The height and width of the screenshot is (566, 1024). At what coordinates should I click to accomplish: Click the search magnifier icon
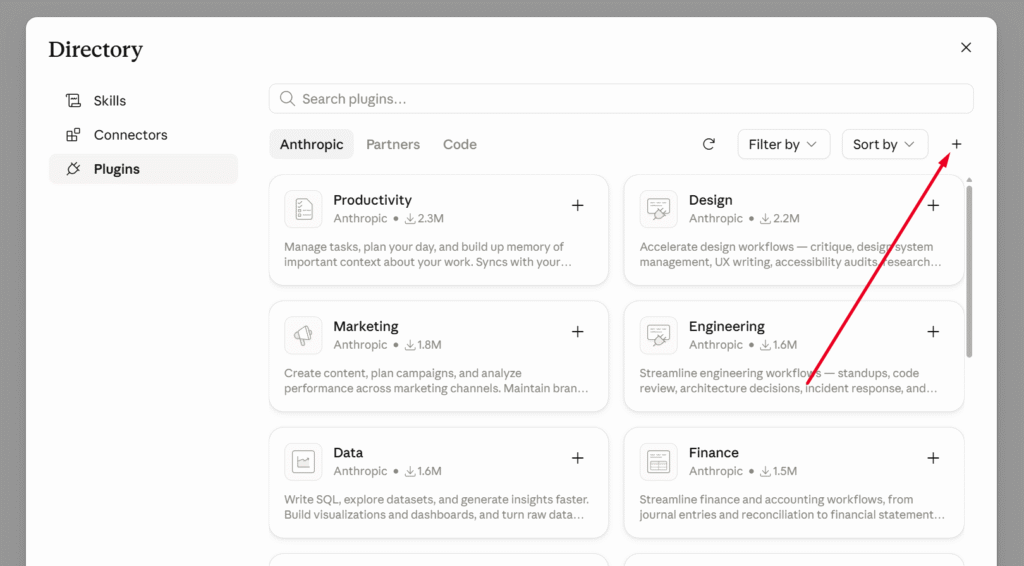(287, 99)
